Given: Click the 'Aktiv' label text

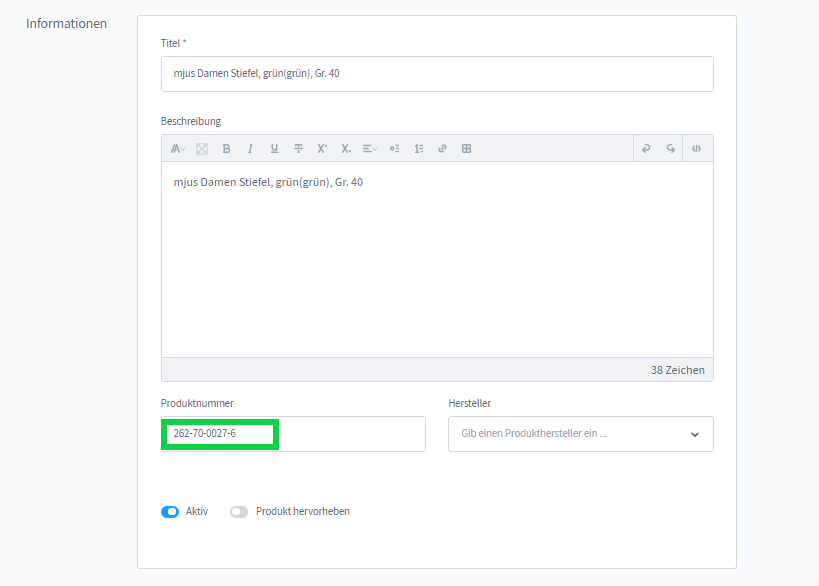Looking at the screenshot, I should coord(197,511).
